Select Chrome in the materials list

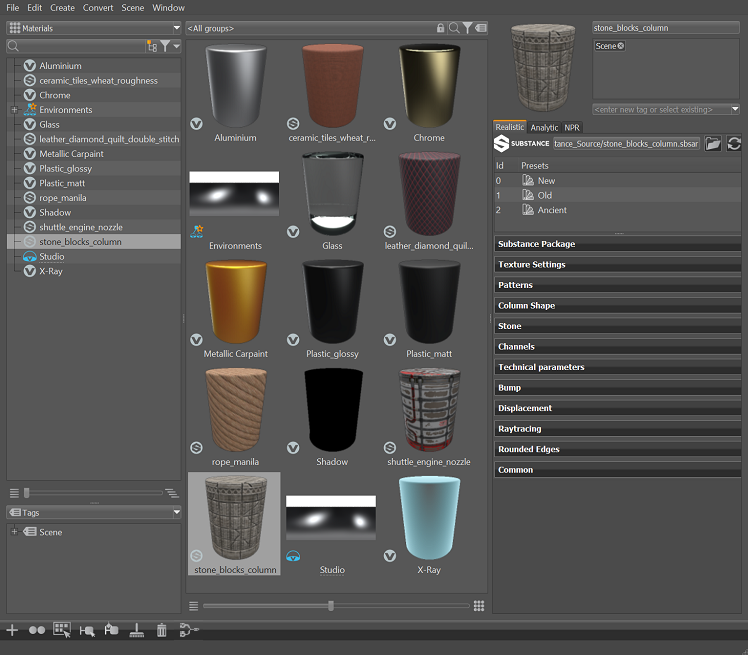[55, 96]
